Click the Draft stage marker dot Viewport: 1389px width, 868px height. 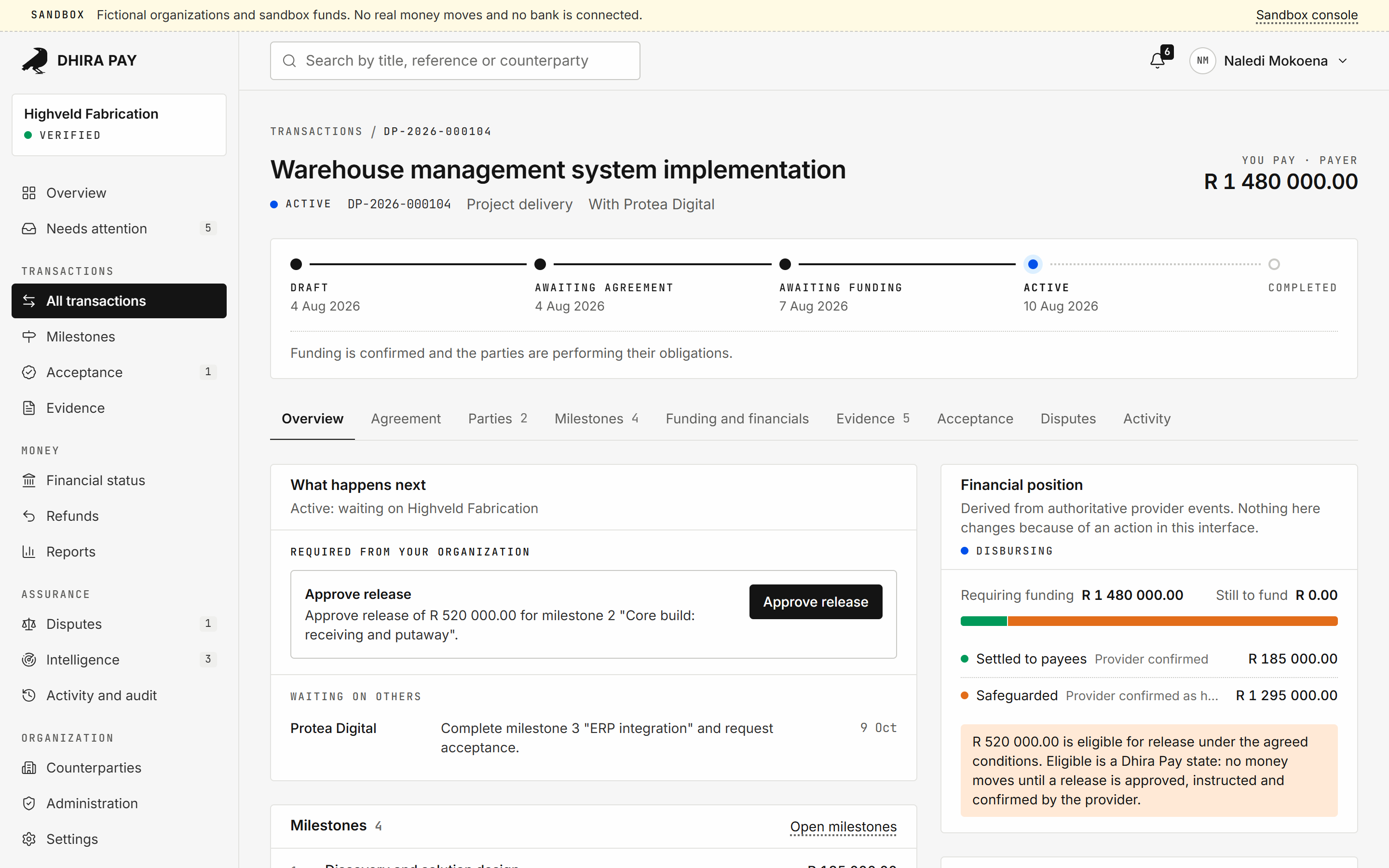[x=296, y=264]
